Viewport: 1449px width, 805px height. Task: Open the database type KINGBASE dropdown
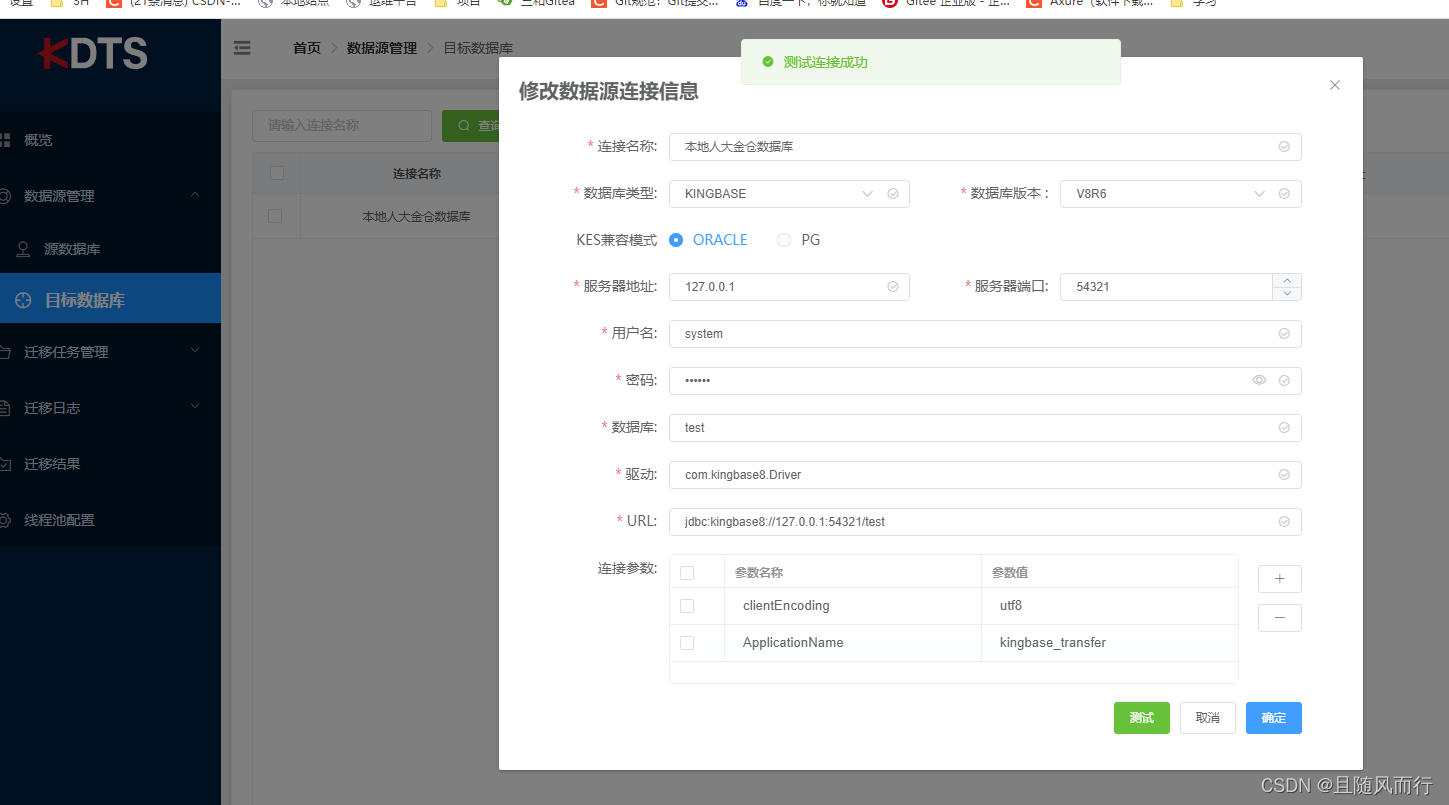[x=789, y=193]
